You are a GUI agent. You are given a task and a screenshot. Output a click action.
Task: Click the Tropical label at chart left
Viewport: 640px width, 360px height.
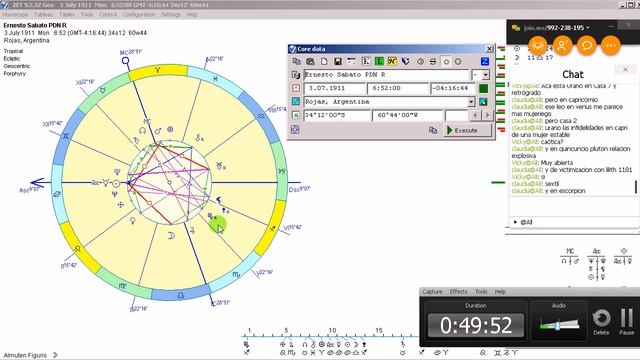click(13, 51)
